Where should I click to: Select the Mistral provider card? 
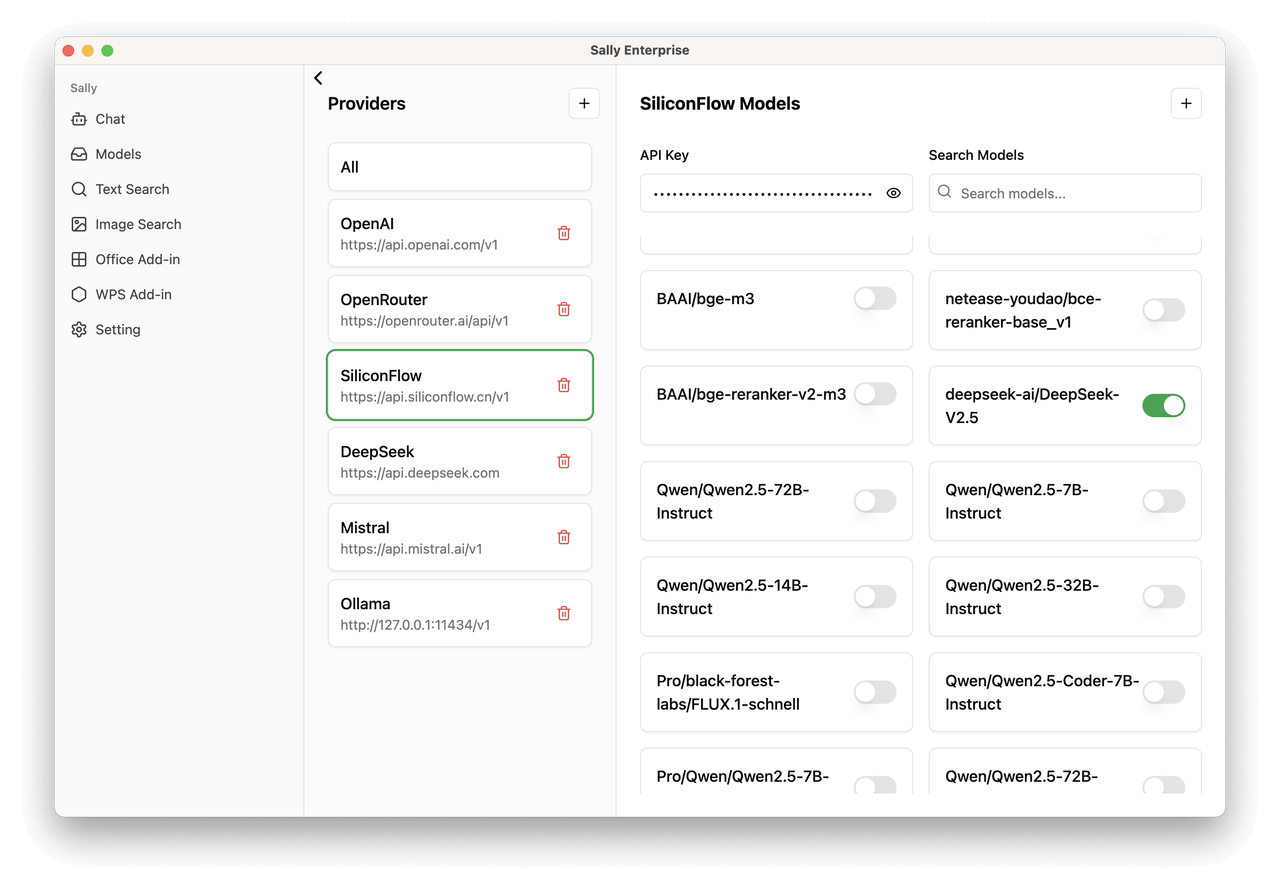coord(460,537)
